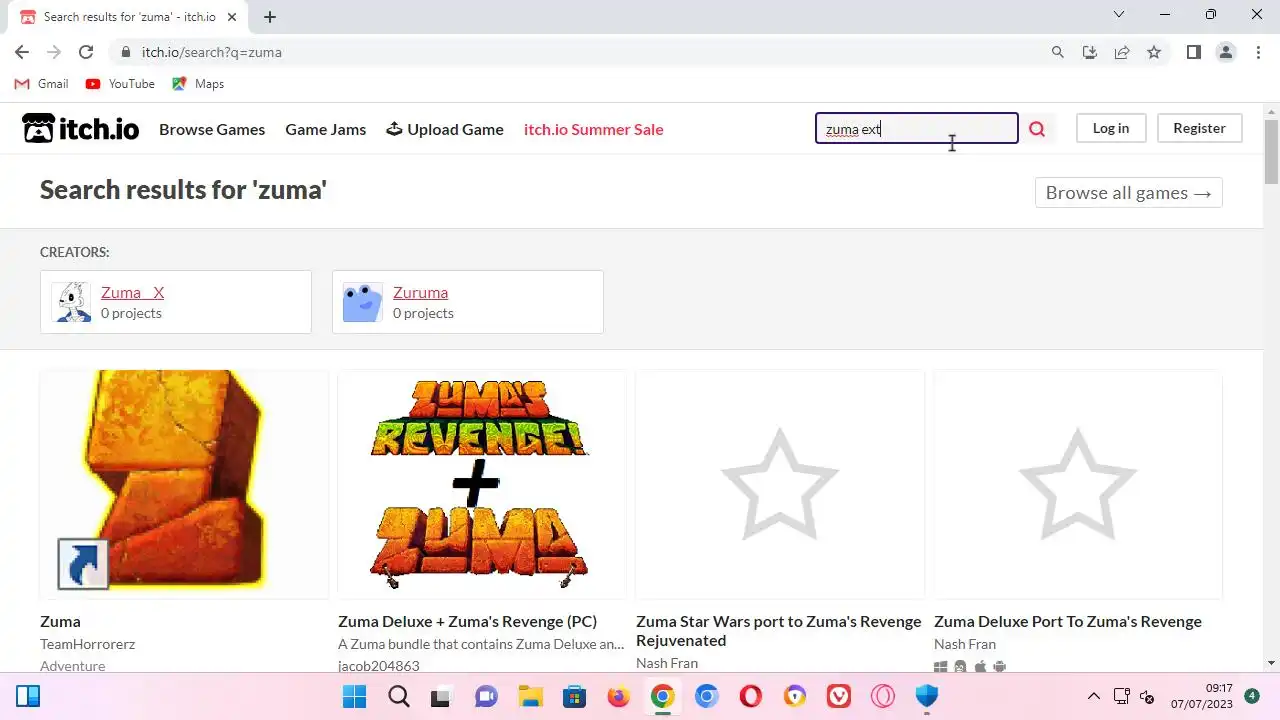Image resolution: width=1280 pixels, height=720 pixels.
Task: Launch Vivaldi from the taskbar
Action: [838, 696]
